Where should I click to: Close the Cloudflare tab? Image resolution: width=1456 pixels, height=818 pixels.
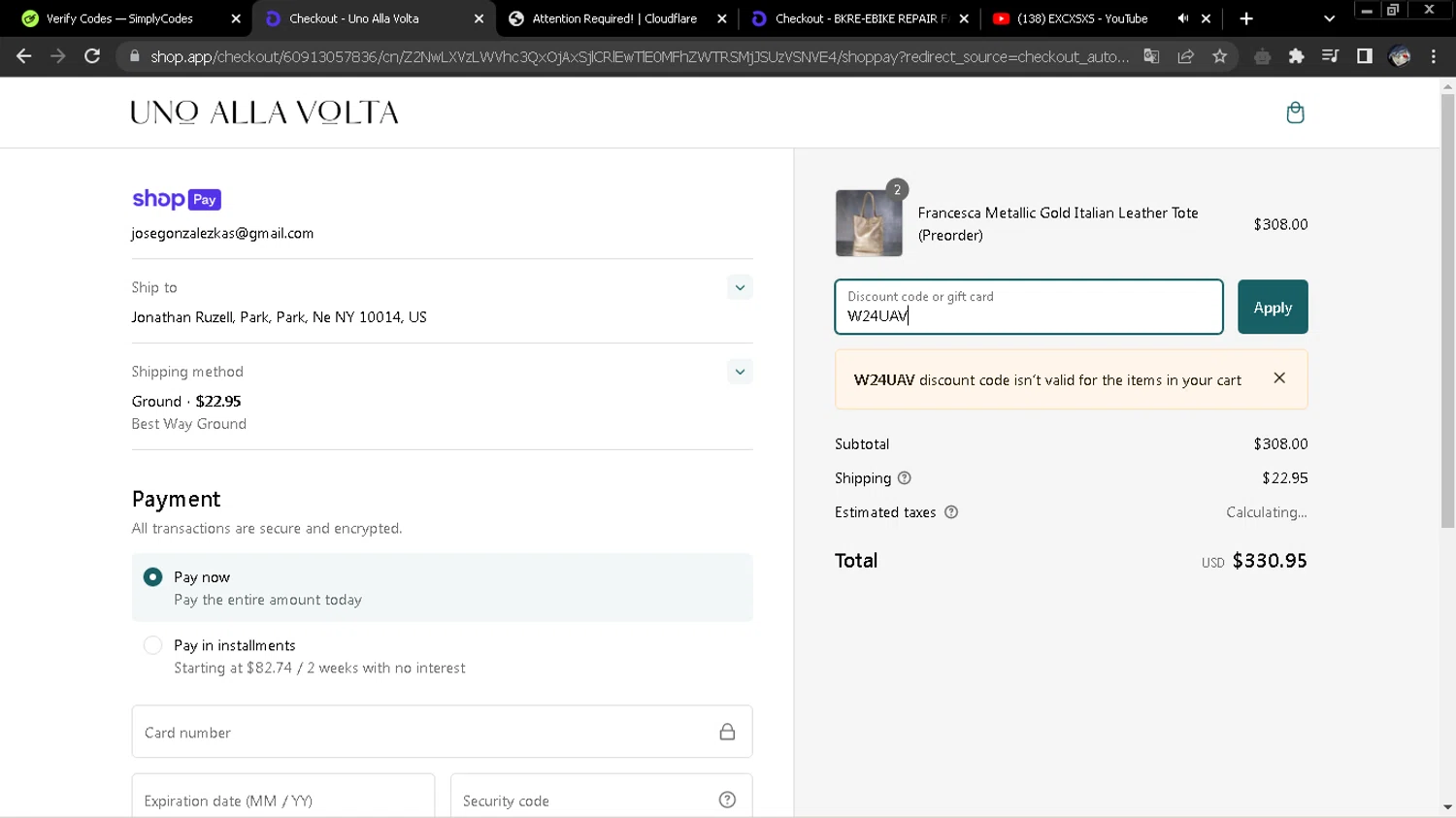(x=721, y=18)
